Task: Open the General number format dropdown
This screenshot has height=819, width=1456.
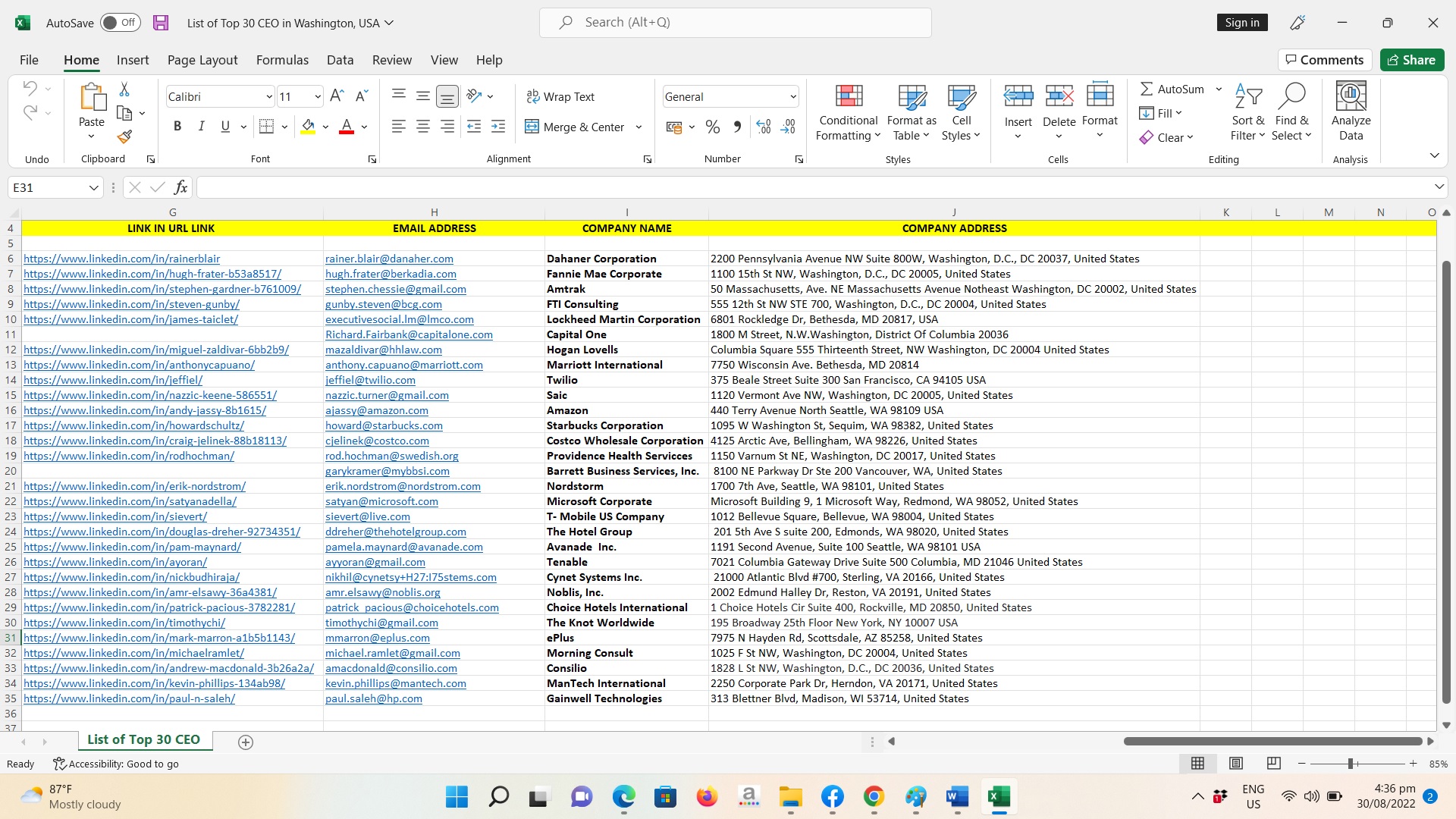Action: tap(792, 96)
